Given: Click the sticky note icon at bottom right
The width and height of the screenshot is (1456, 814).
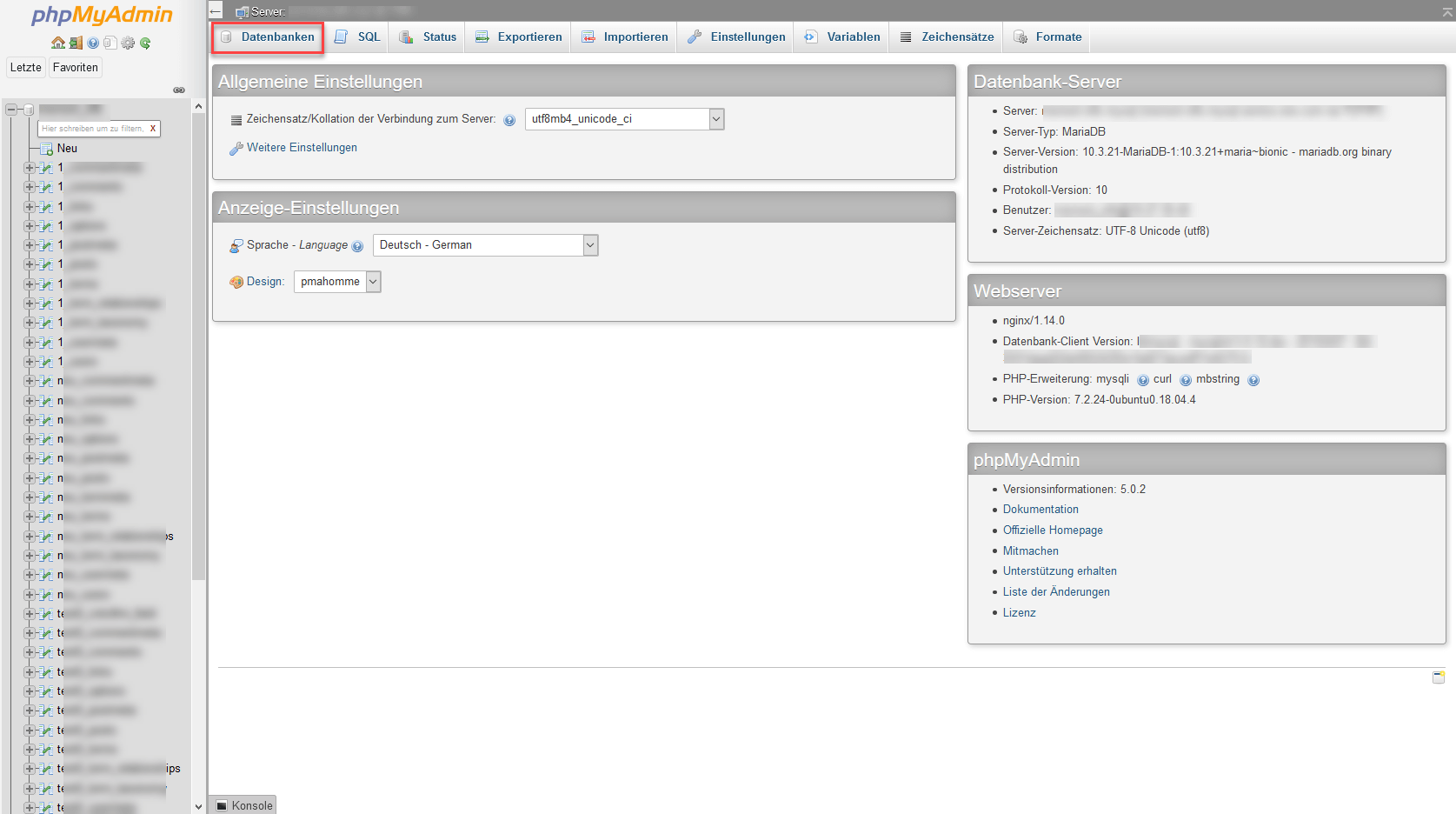Looking at the screenshot, I should (1439, 677).
